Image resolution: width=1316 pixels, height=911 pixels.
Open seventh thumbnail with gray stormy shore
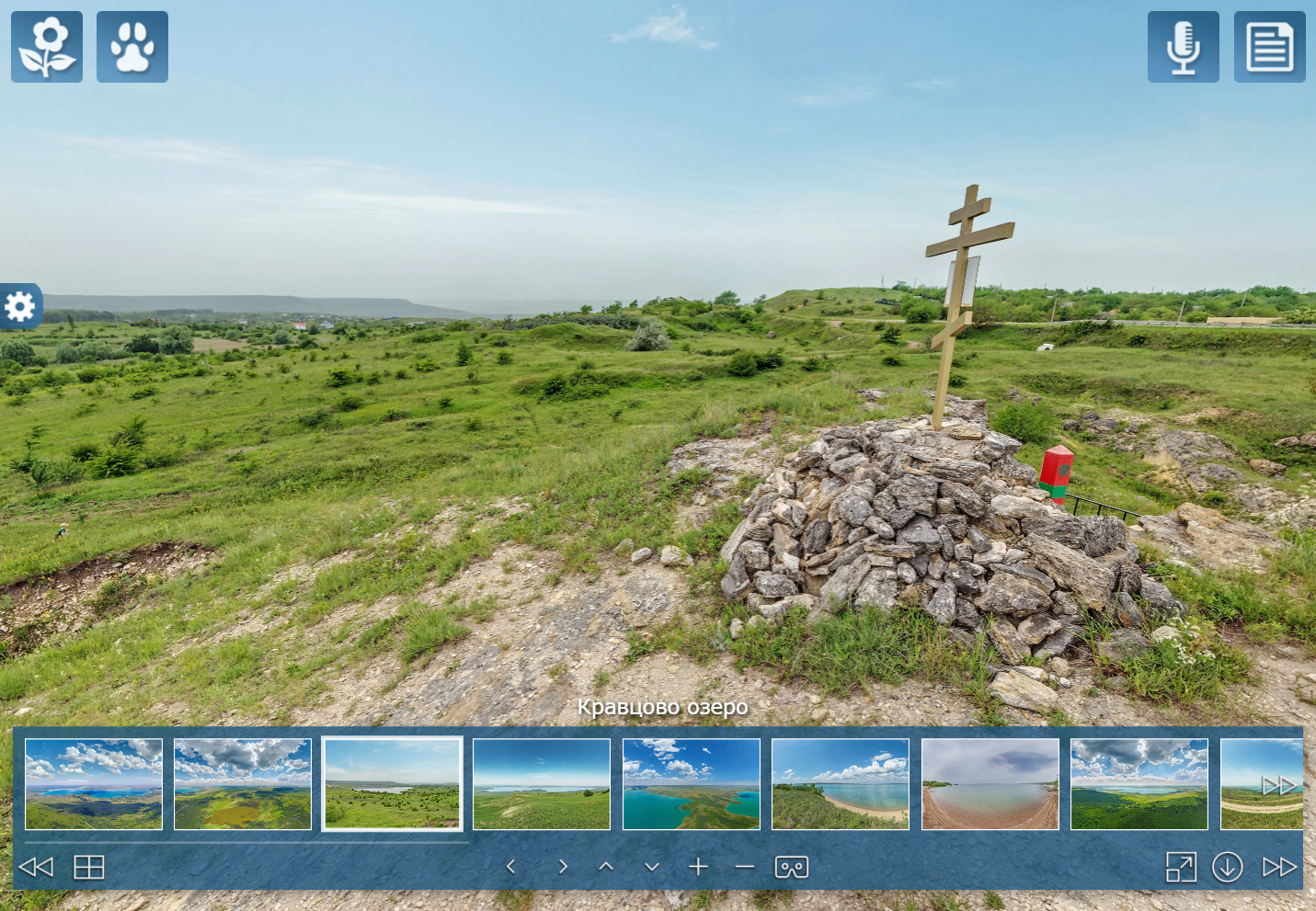(x=990, y=784)
